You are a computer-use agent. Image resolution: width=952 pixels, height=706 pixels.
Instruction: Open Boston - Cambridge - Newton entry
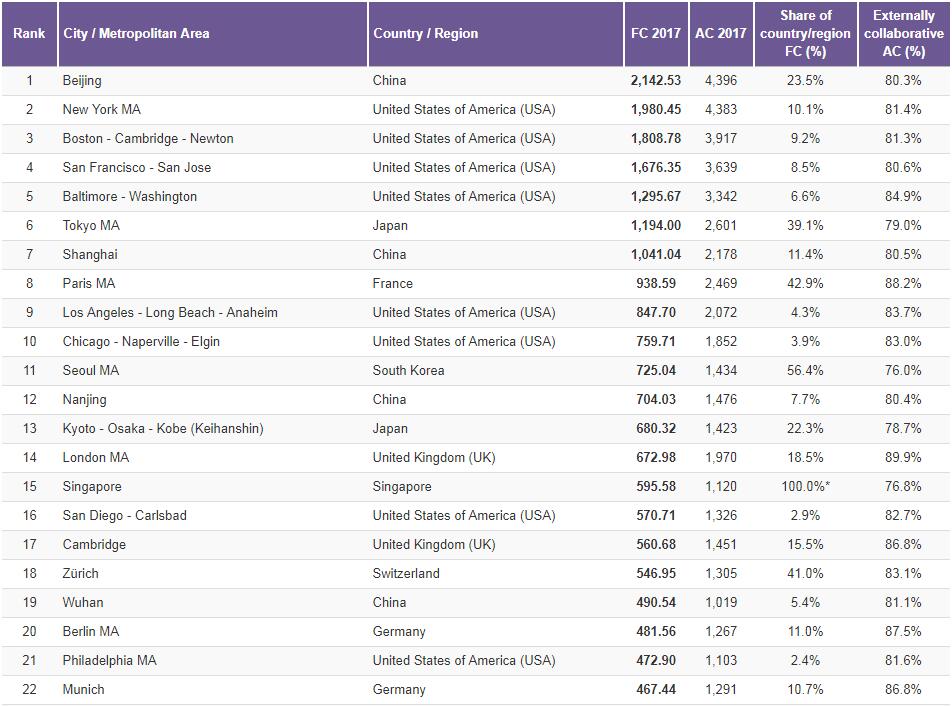(x=148, y=138)
